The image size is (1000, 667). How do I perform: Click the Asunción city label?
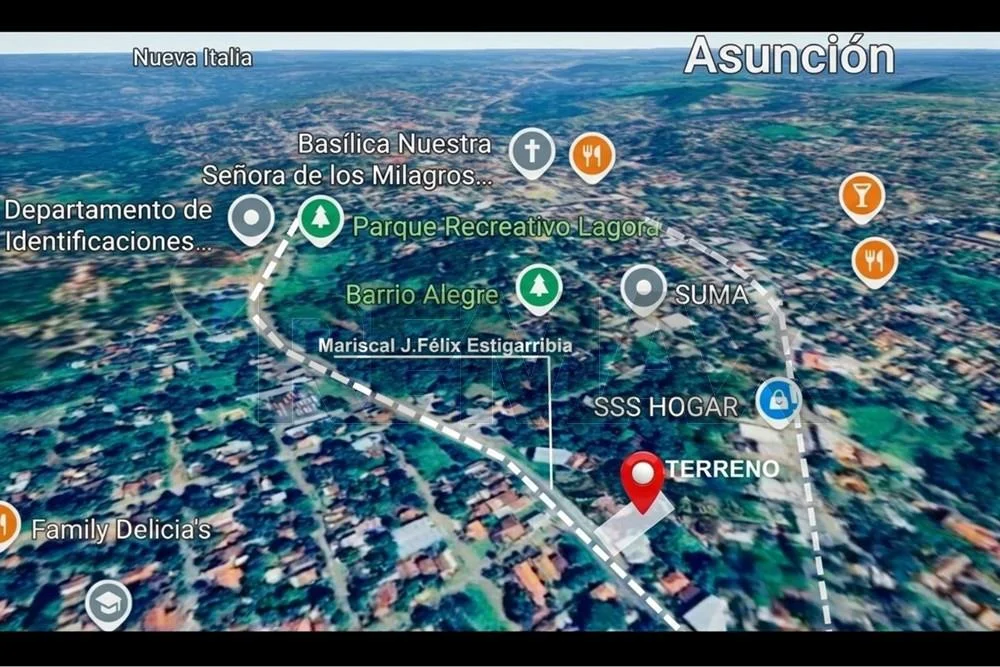(x=789, y=55)
